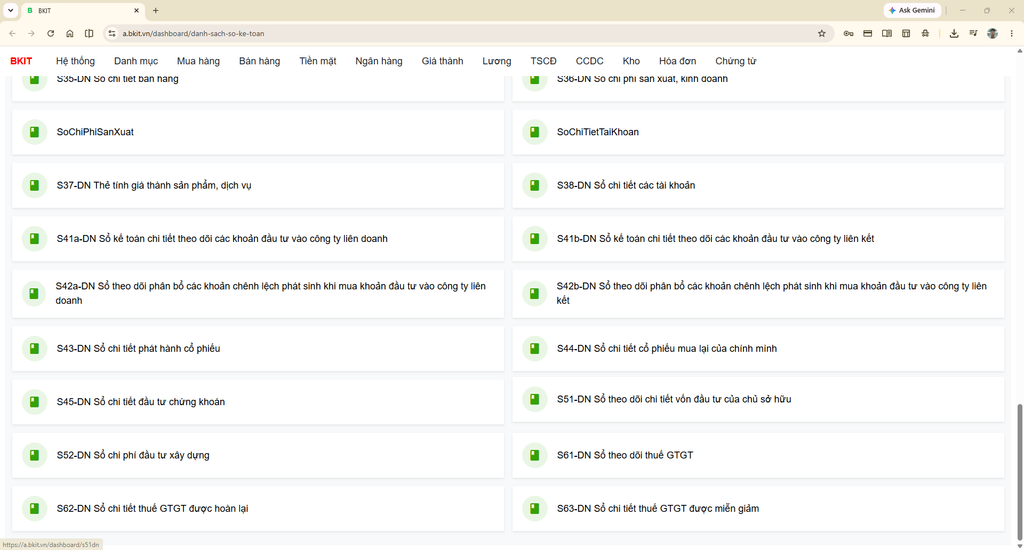Click the page vertical scrollbar thumb
The image size is (1024, 550).
point(1019,472)
